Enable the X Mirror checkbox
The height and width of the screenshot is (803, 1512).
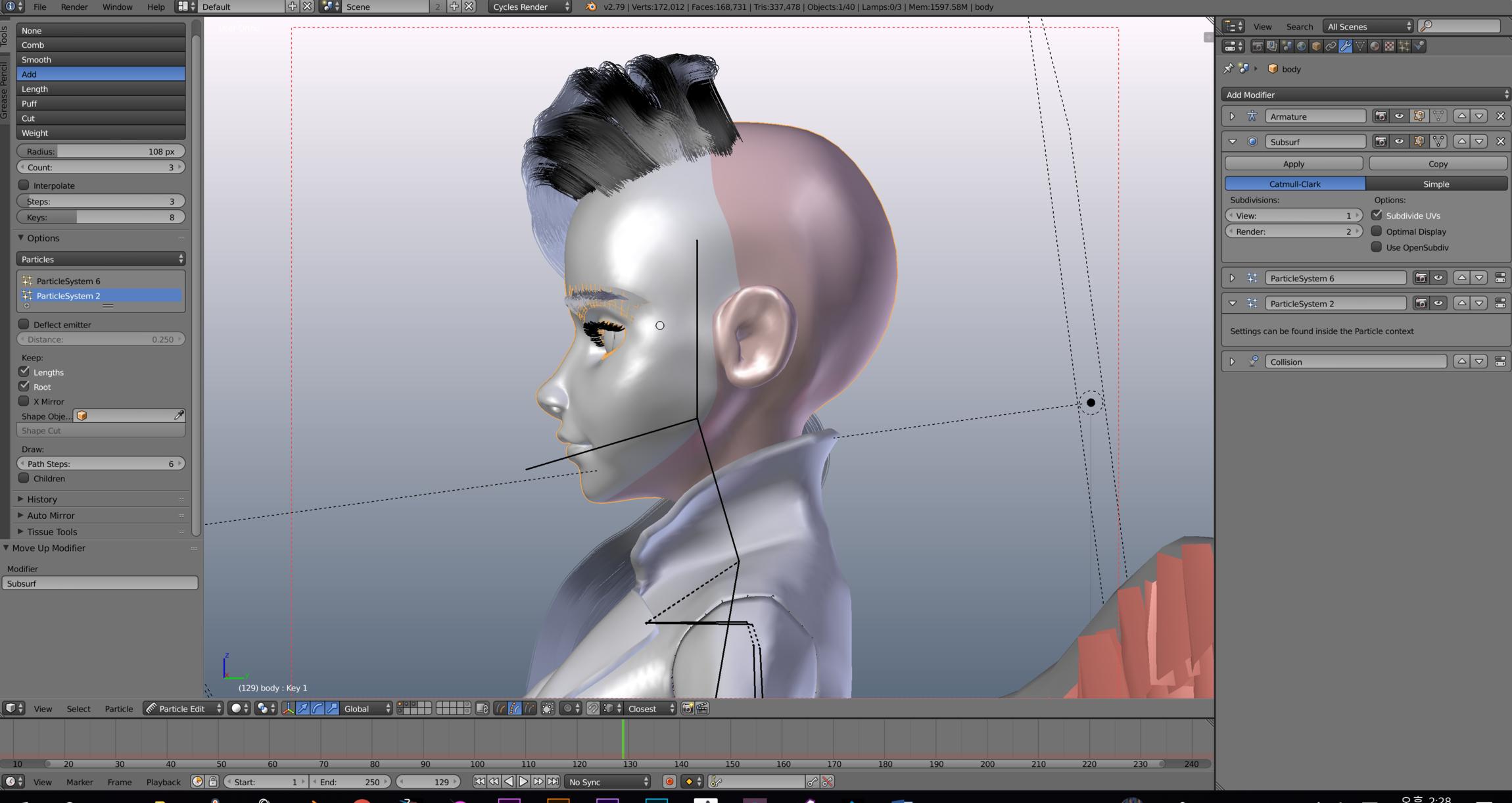pos(24,401)
